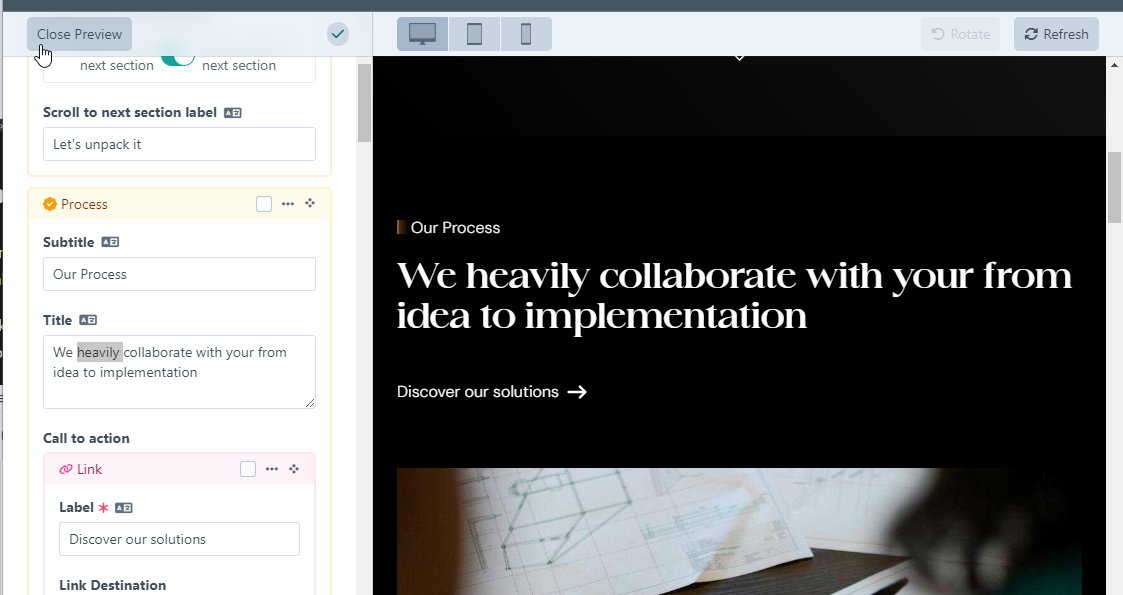Click the drag handle on Process block
The image size is (1123, 595).
point(310,203)
